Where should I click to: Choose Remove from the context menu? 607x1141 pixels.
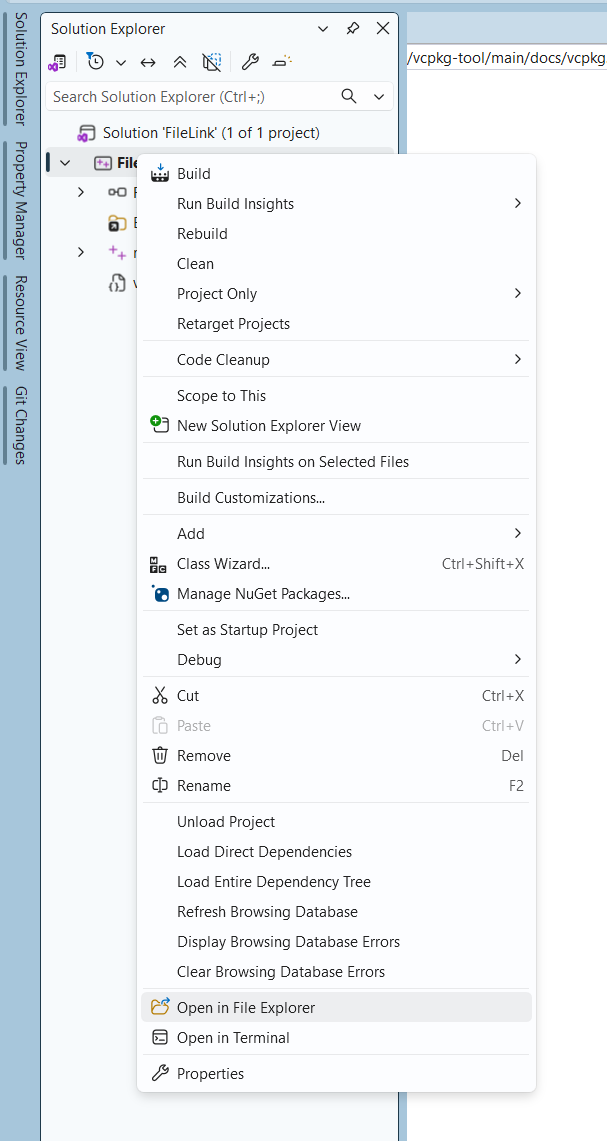336,755
